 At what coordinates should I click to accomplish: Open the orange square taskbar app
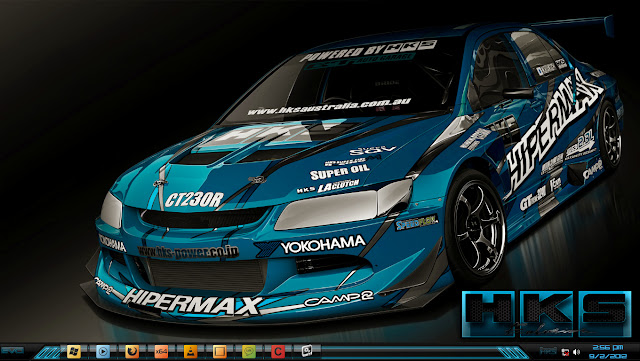click(220, 351)
